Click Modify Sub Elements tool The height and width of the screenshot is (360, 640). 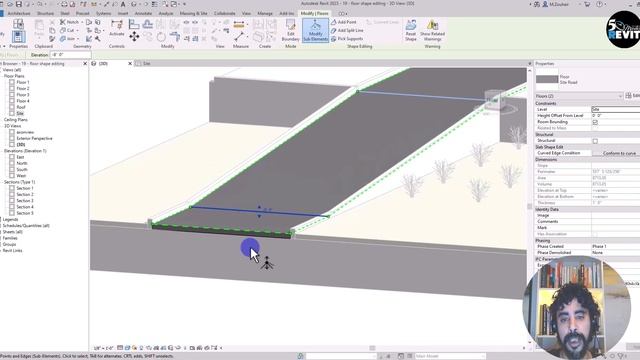[x=315, y=30]
